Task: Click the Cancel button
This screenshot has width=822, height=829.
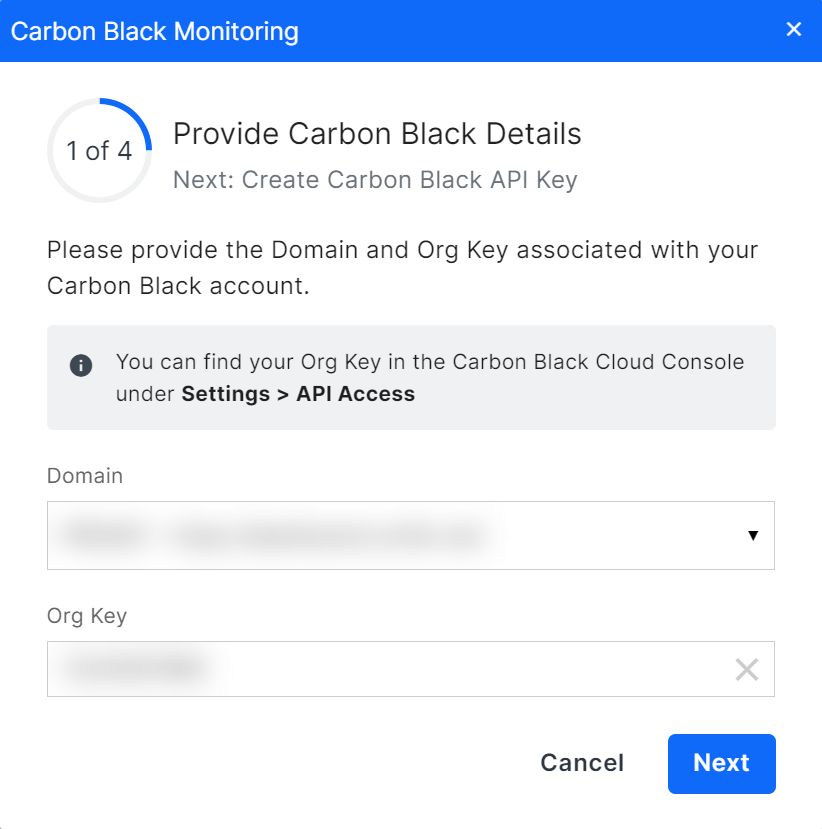Action: pos(582,763)
